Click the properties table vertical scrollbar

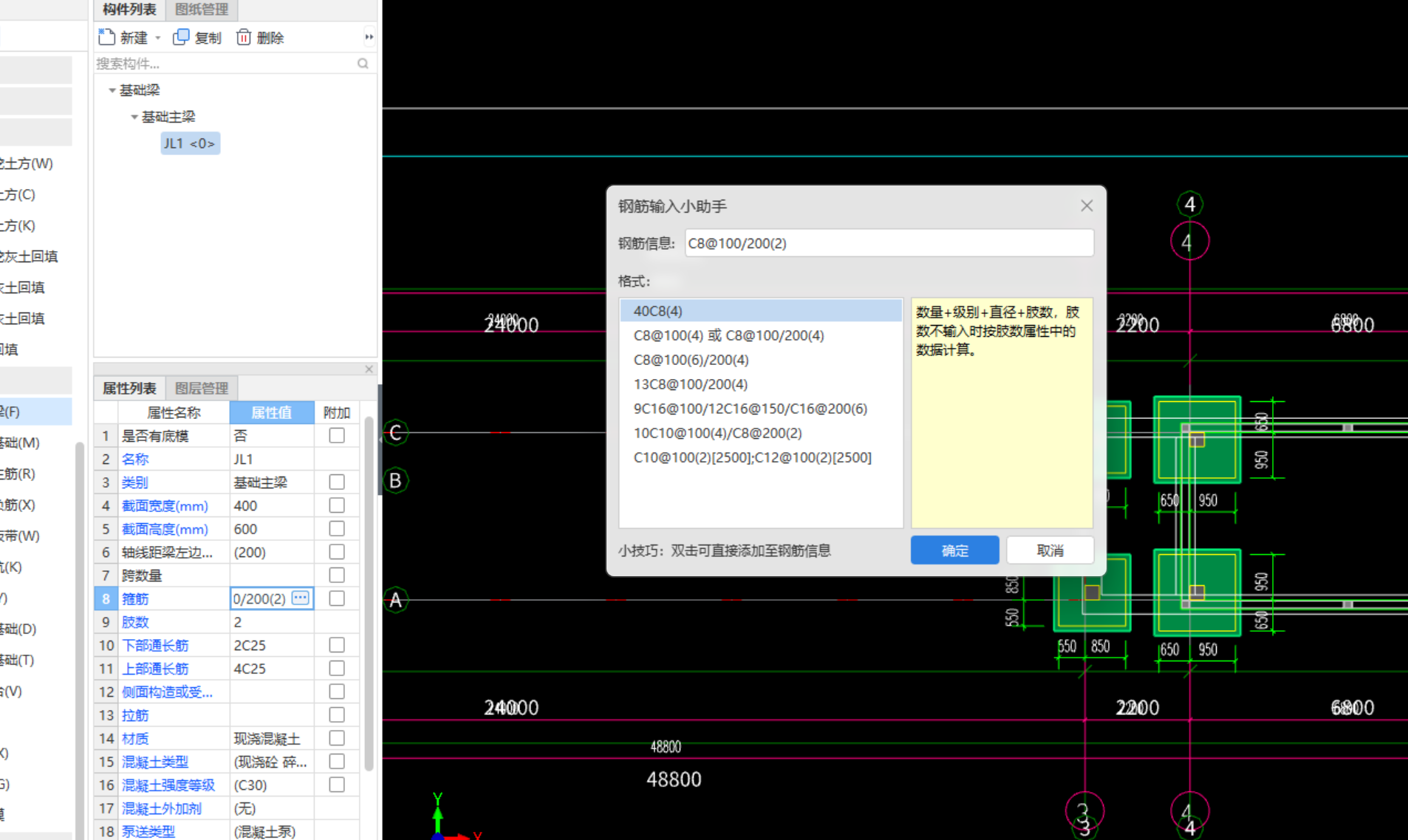pyautogui.click(x=369, y=595)
